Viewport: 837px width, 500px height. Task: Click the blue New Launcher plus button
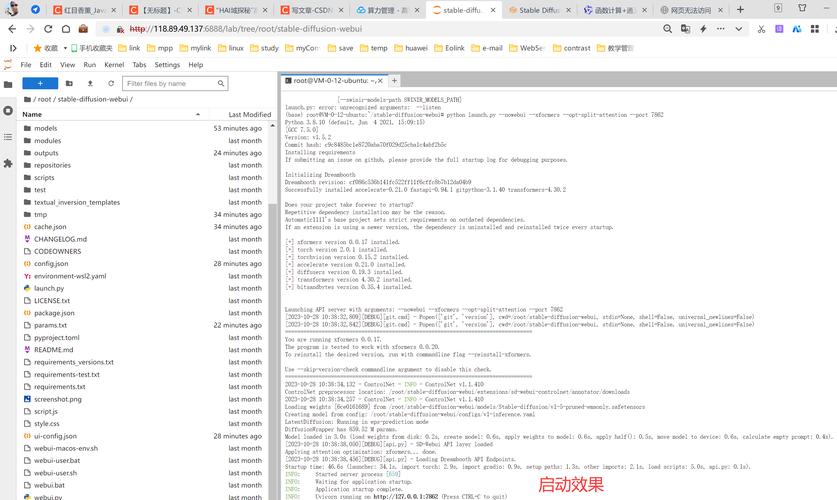pyautogui.click(x=40, y=83)
